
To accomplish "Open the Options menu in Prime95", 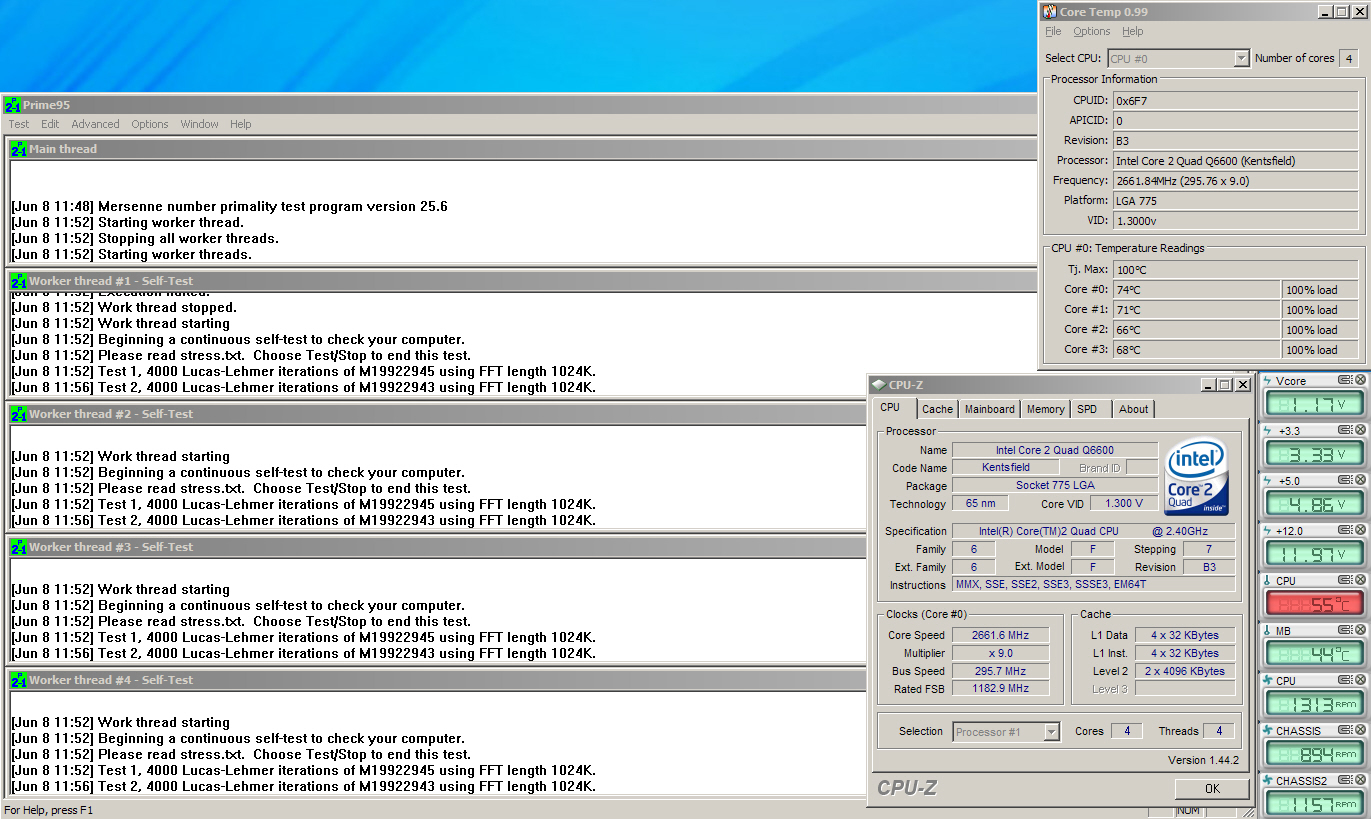I will pos(150,124).
